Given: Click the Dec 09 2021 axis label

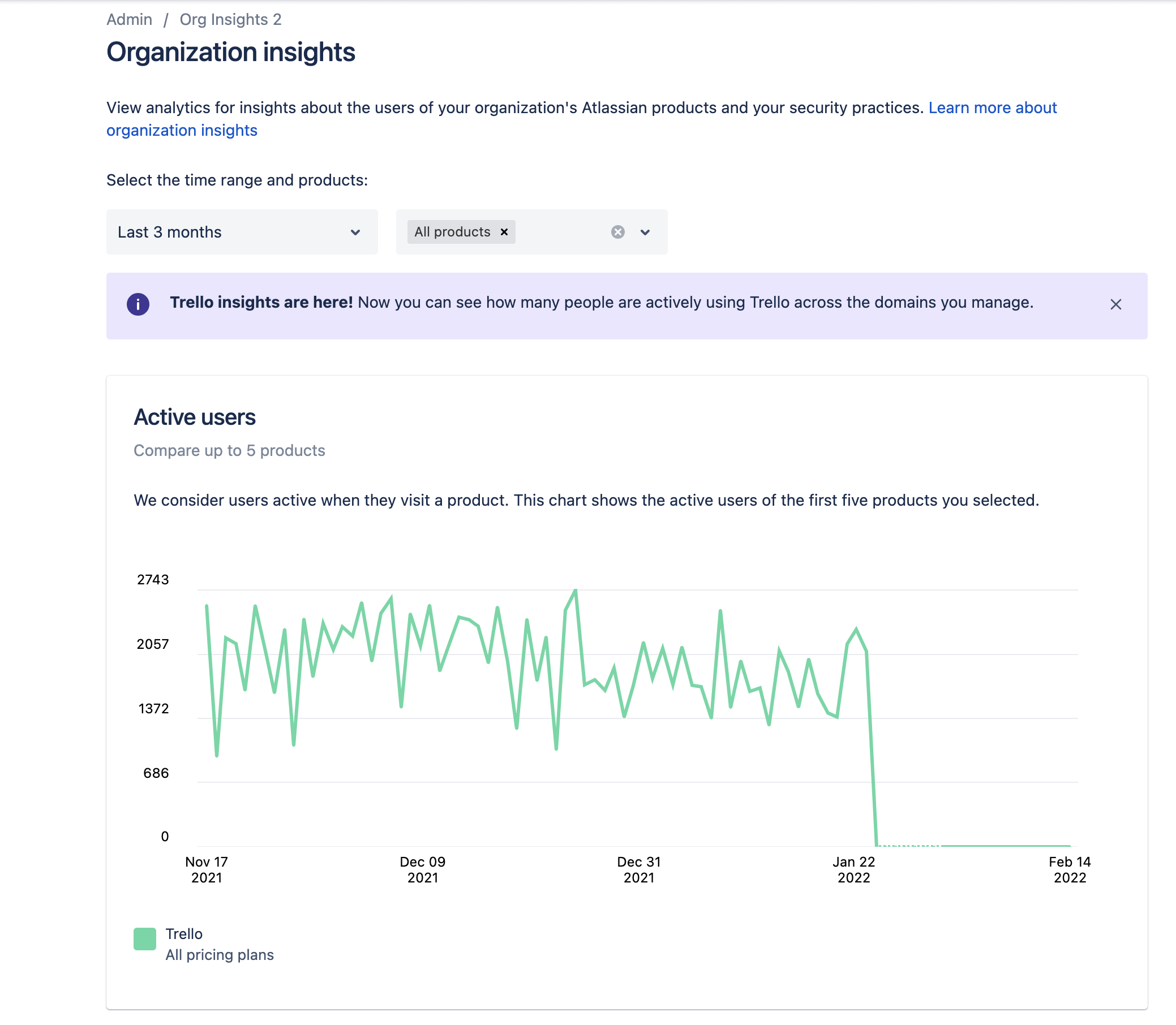Looking at the screenshot, I should (422, 869).
